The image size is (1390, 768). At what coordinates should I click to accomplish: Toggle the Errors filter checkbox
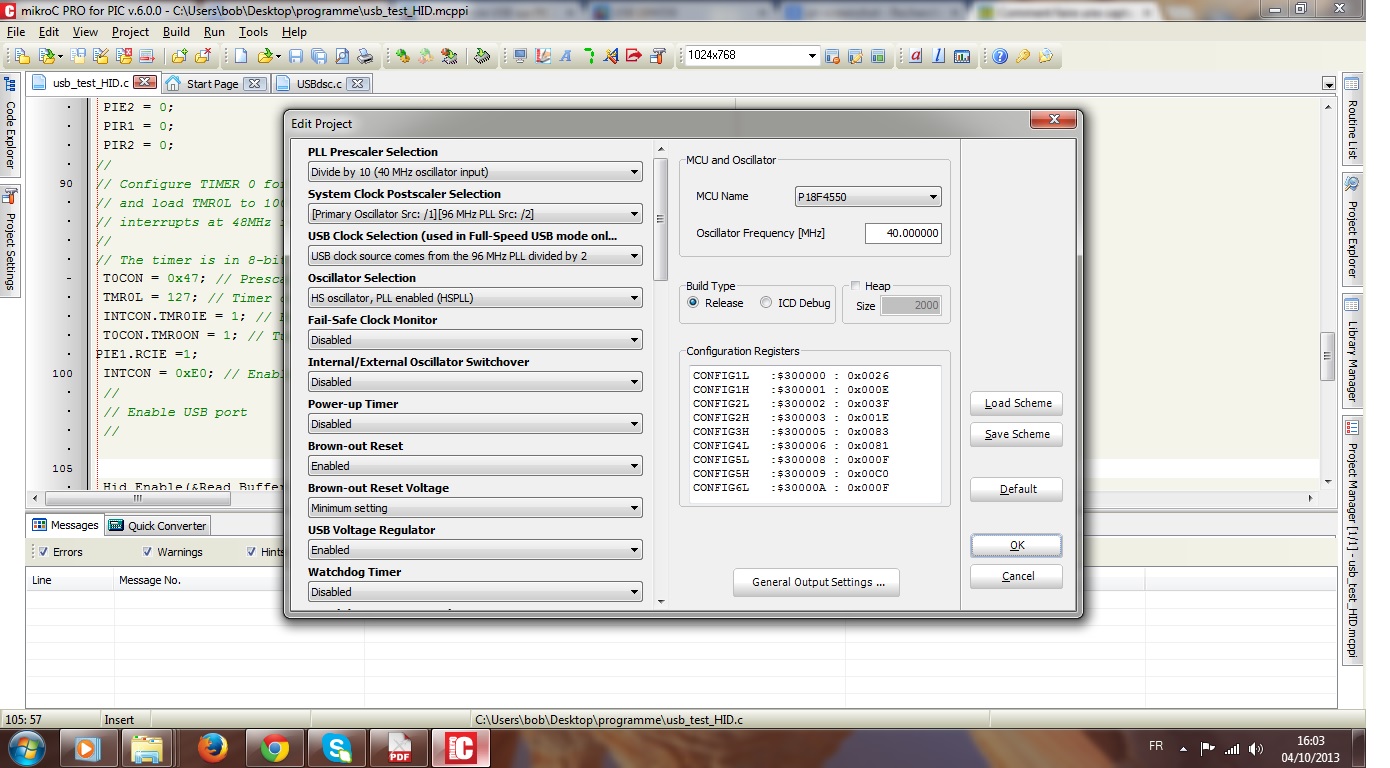pos(43,552)
